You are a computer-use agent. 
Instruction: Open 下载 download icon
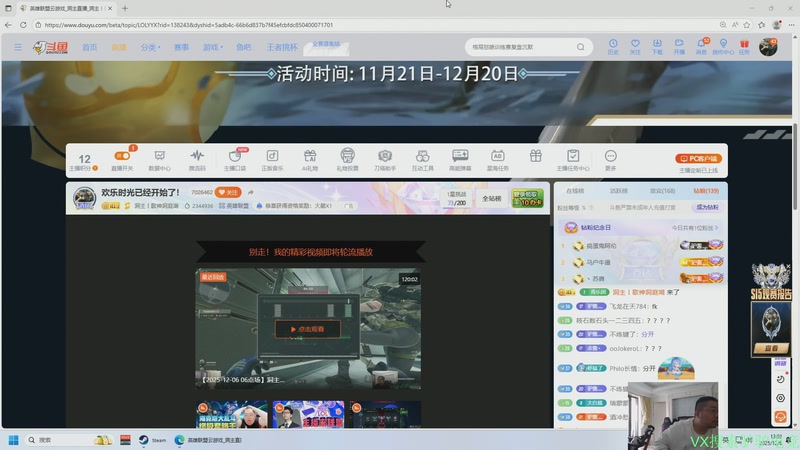click(657, 46)
